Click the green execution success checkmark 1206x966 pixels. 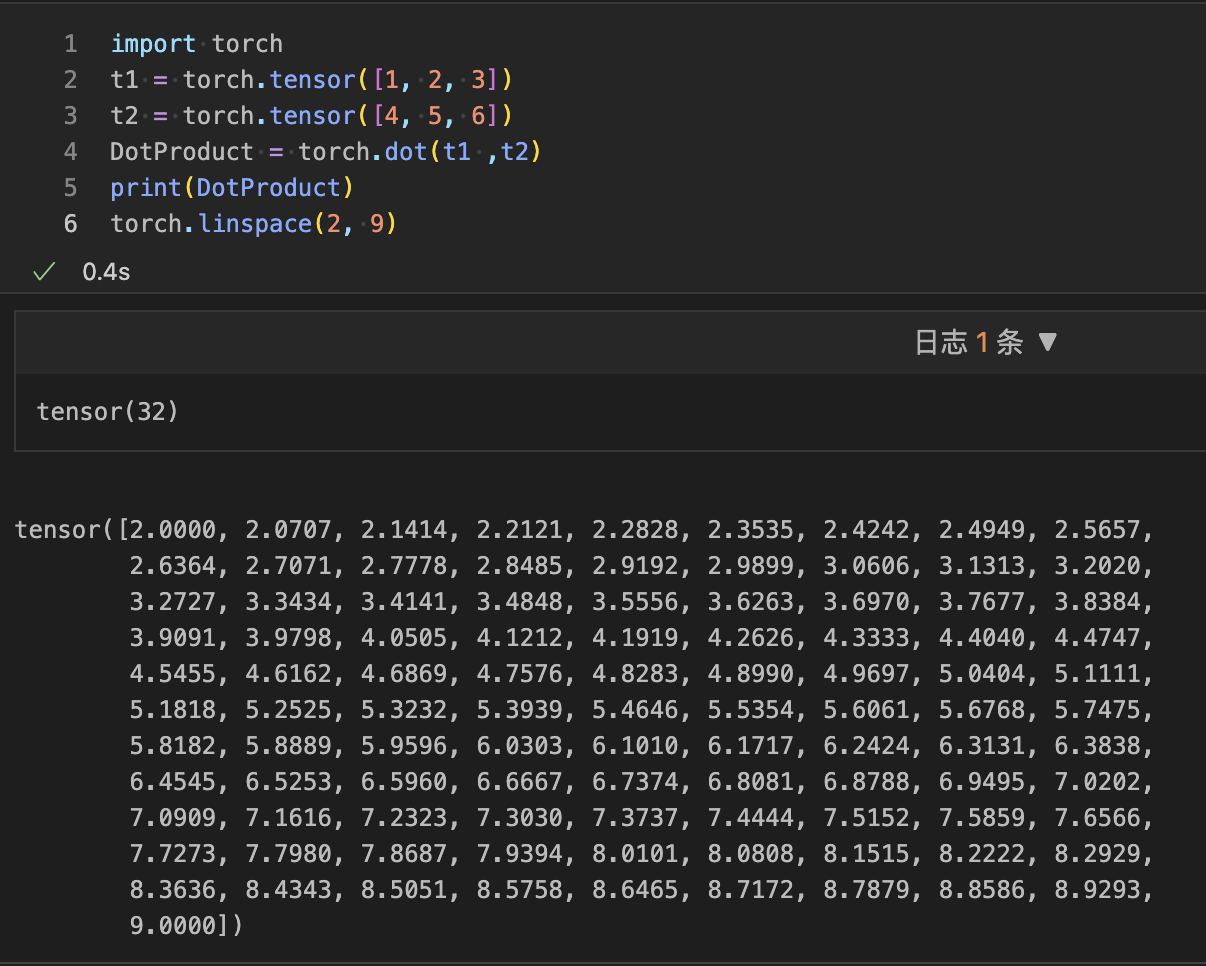43,272
